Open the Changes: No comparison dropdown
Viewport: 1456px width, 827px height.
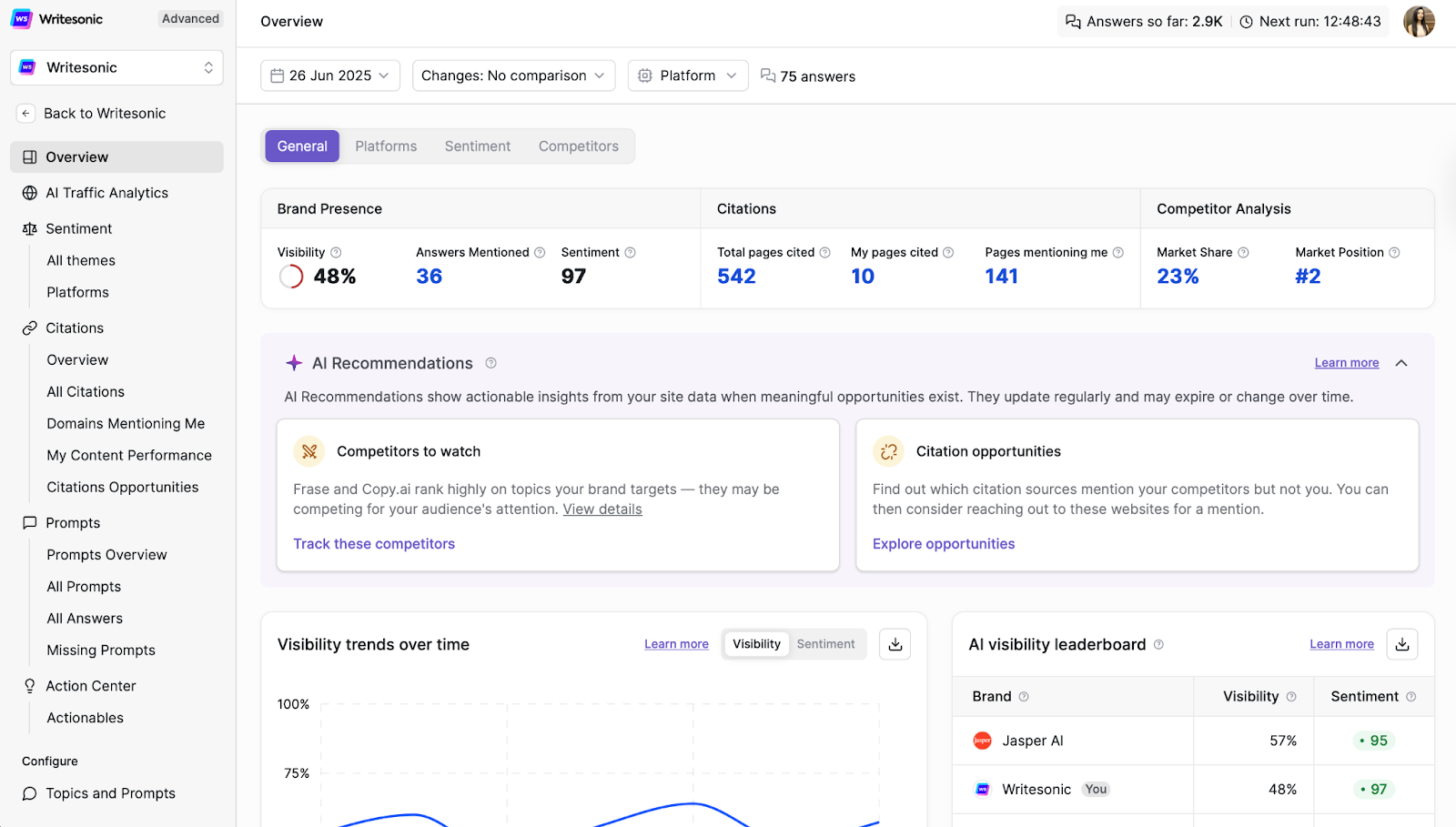513,76
